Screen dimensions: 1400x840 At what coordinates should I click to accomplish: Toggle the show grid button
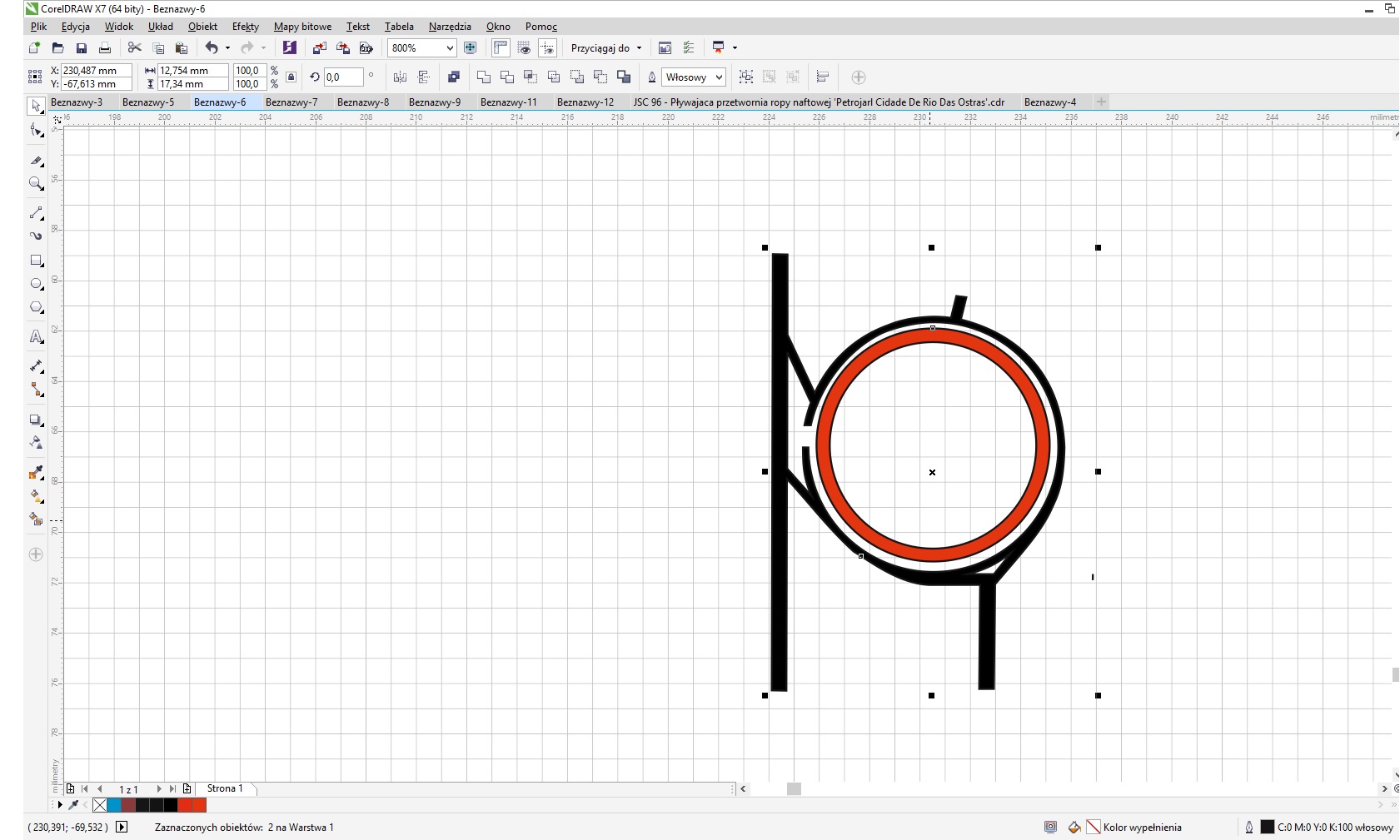click(x=524, y=48)
